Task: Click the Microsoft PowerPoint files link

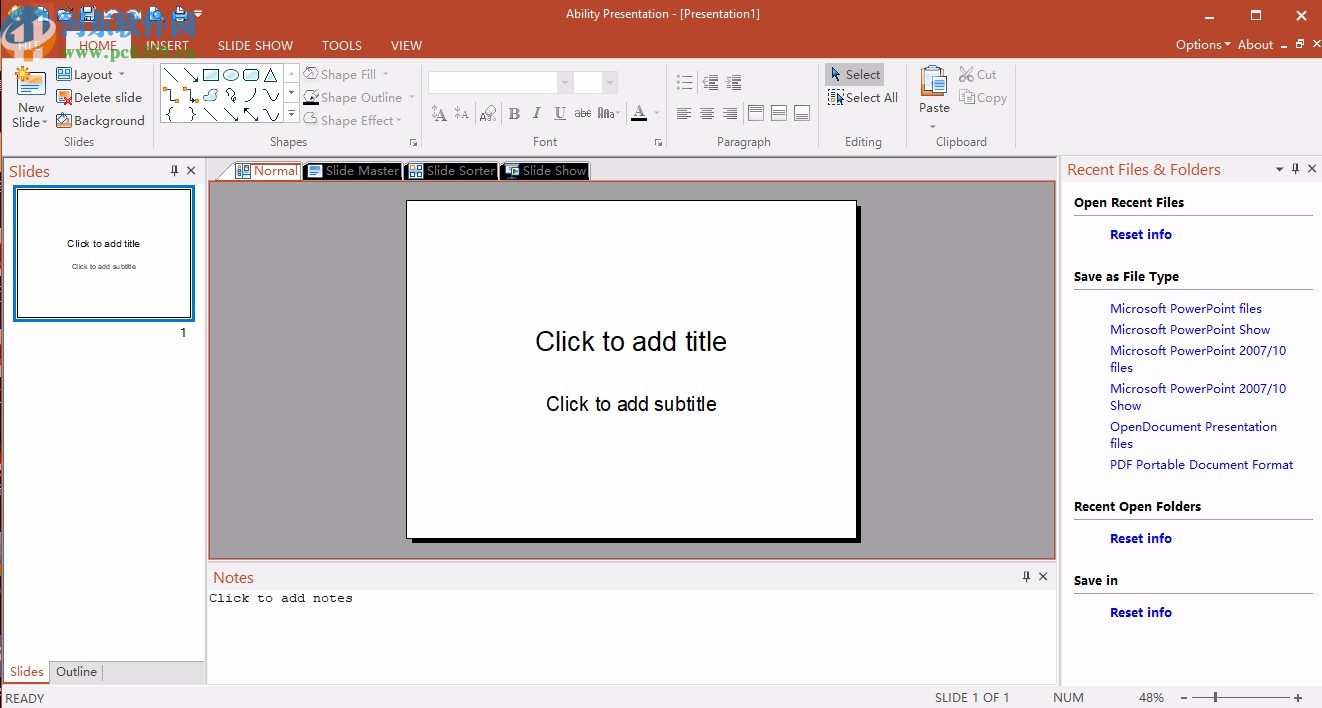Action: pyautogui.click(x=1186, y=308)
